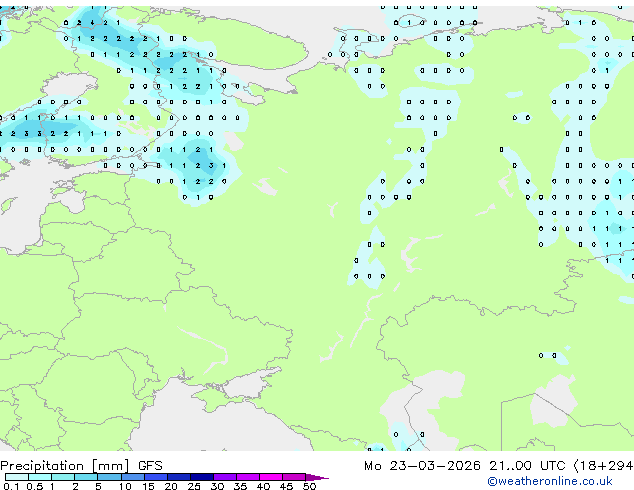Screen dimensions: 634x490
Task: Pick the bright pink swatch between 40 and 45
Action: [x=271, y=477]
